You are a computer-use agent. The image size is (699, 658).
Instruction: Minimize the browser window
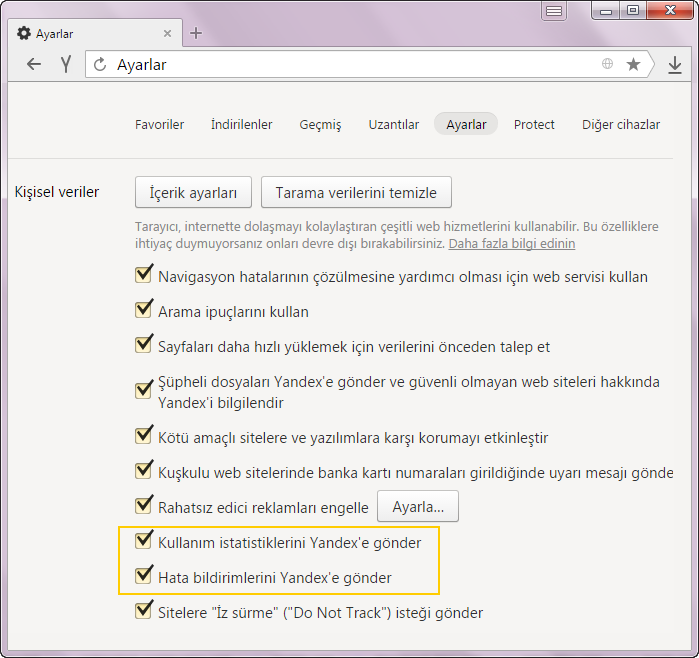(605, 10)
